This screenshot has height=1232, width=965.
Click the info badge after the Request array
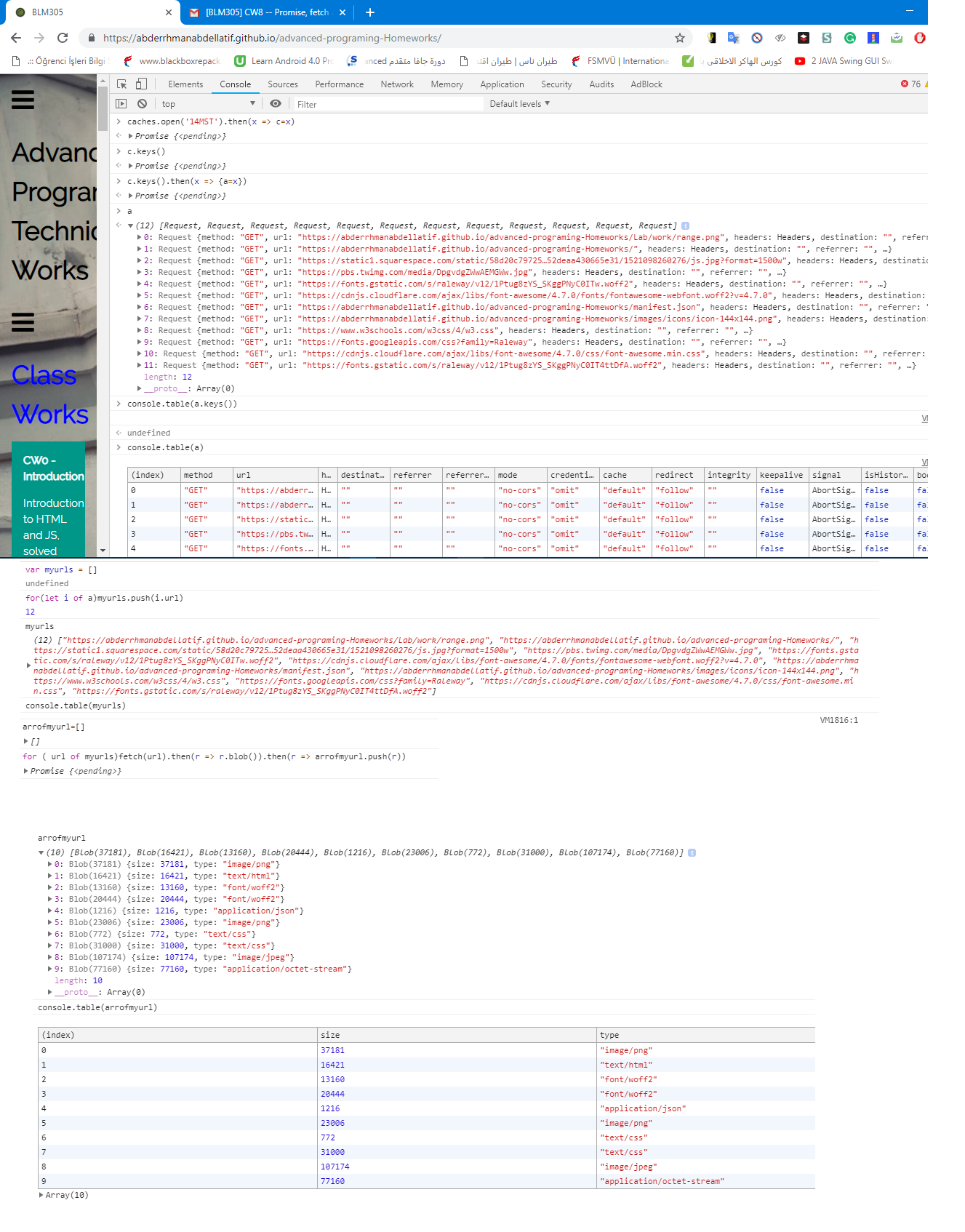point(685,226)
